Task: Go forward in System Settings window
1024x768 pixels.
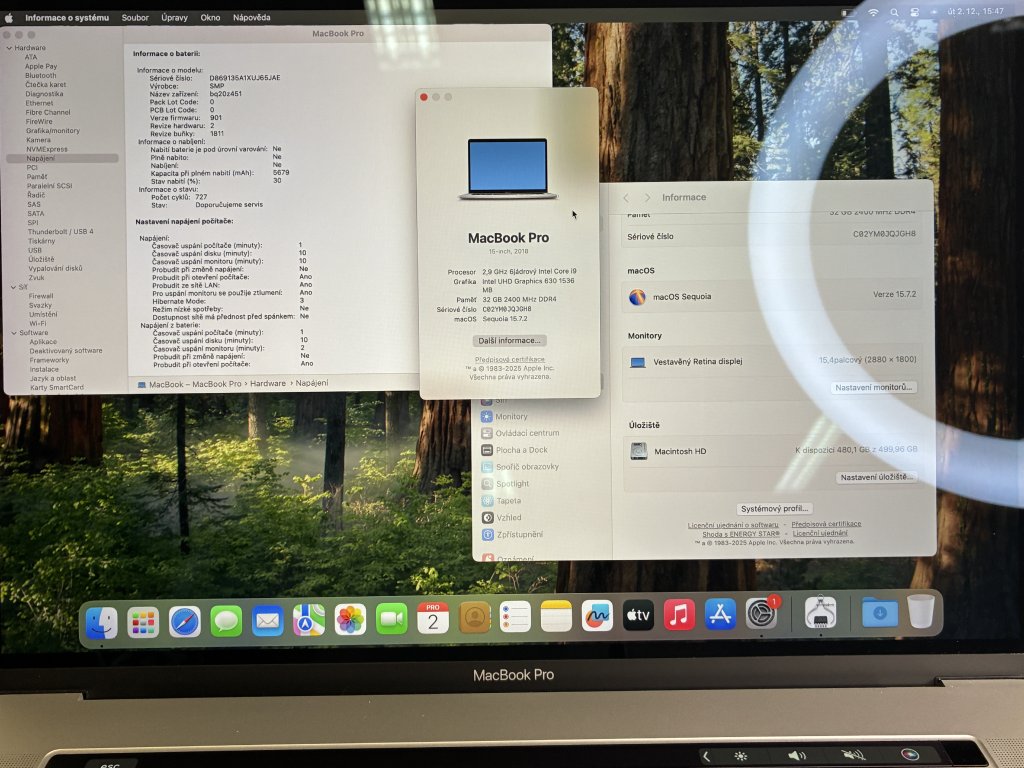Action: tap(647, 197)
